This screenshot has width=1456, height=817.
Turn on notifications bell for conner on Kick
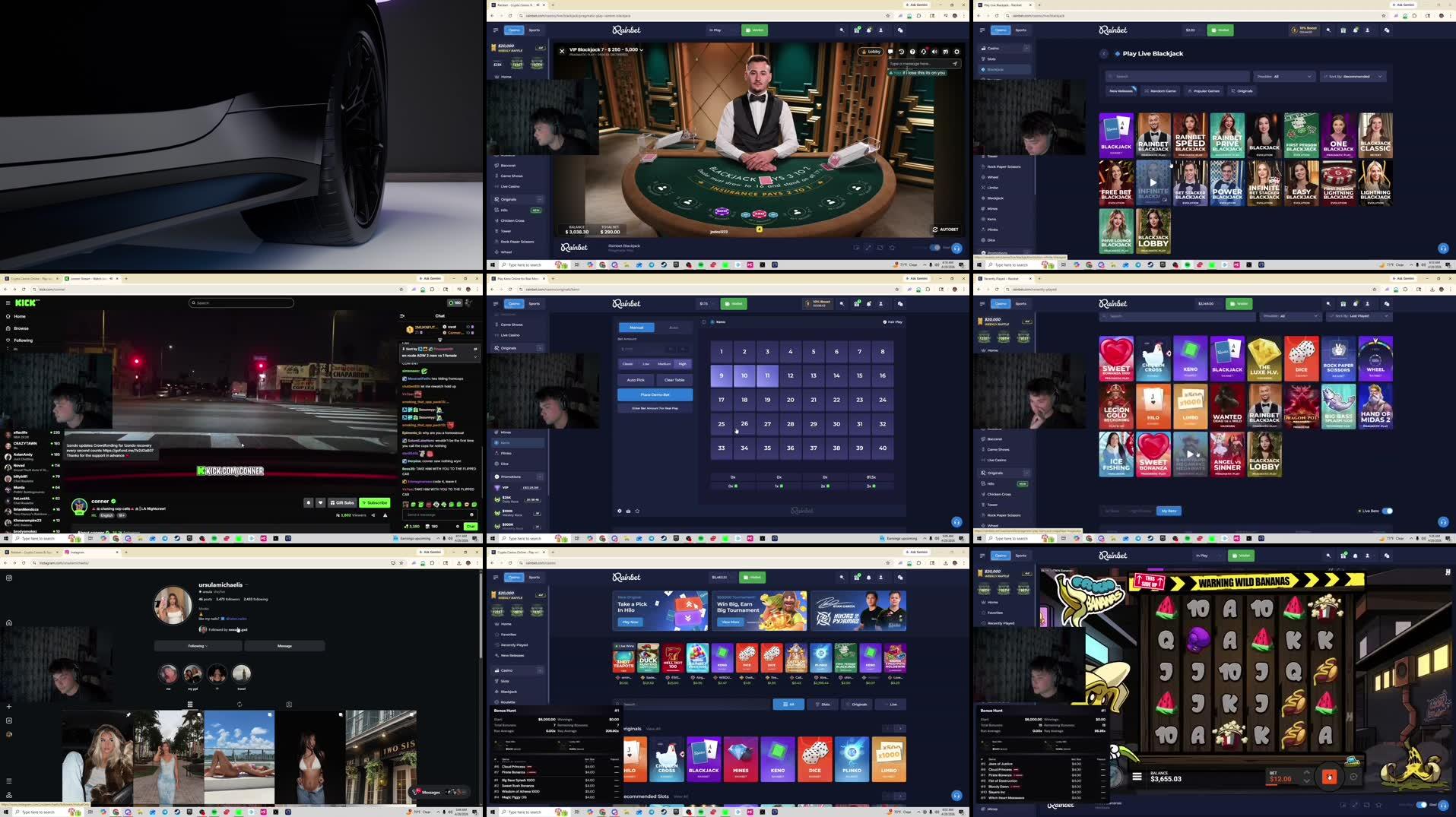pyautogui.click(x=309, y=502)
